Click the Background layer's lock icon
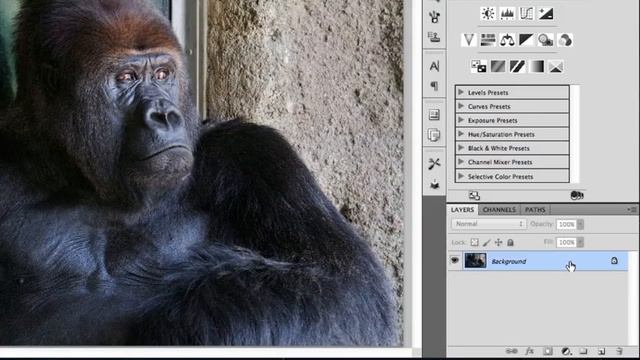The height and width of the screenshot is (360, 640). (614, 260)
